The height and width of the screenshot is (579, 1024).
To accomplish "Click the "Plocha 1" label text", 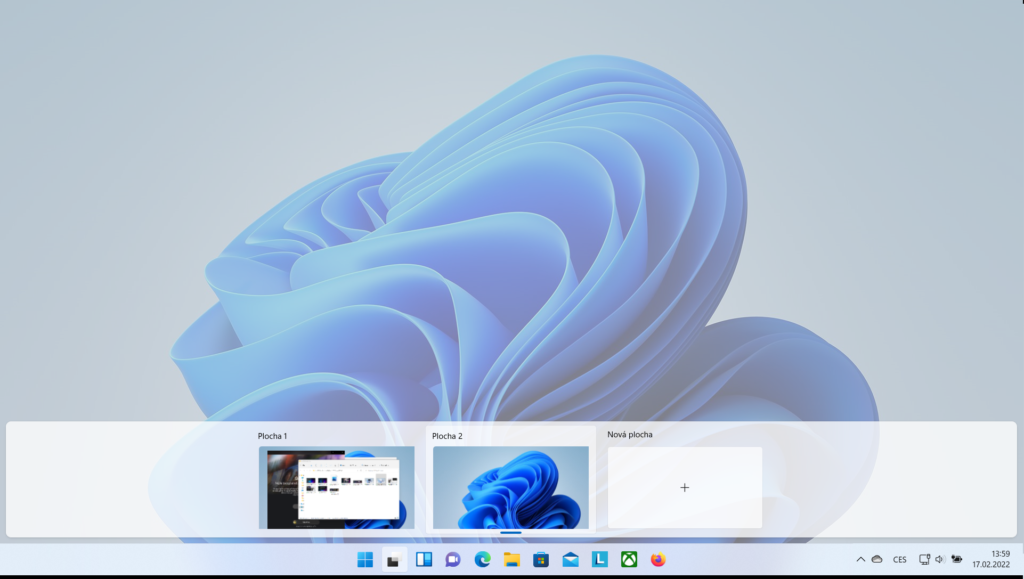I will click(x=272, y=436).
